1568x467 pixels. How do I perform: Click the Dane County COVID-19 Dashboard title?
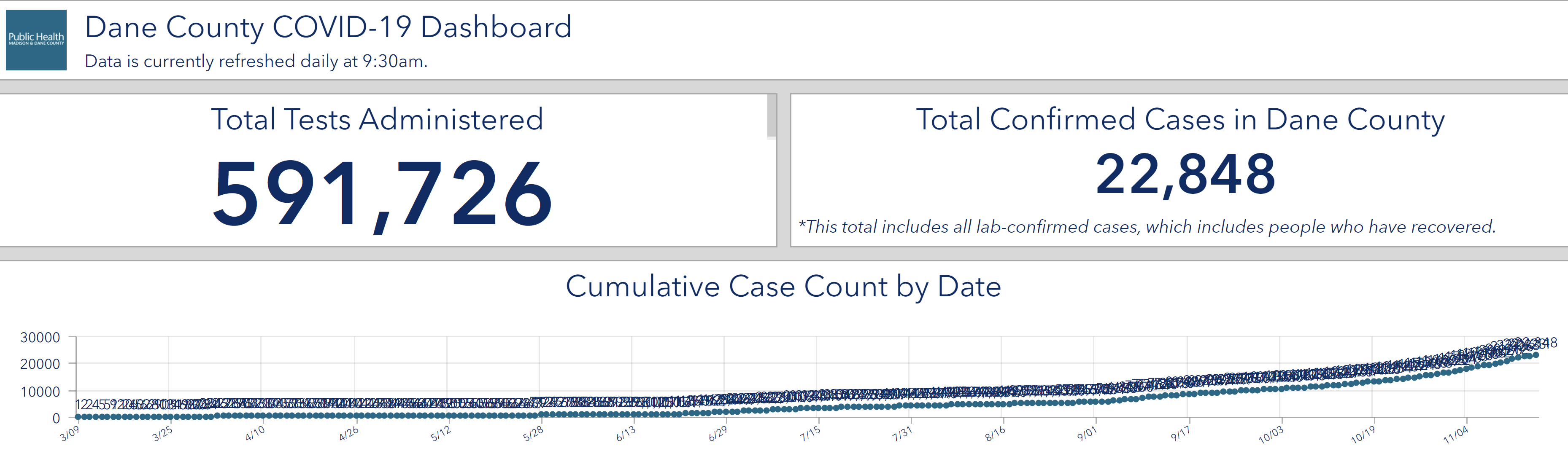point(328,27)
